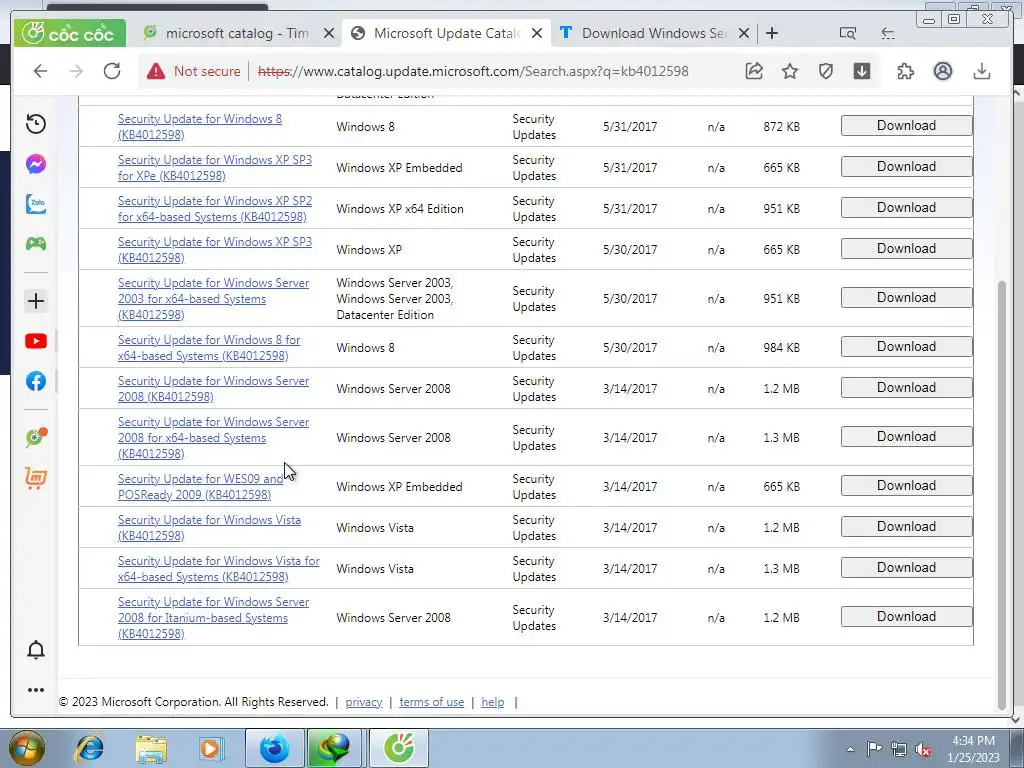Close the Microsoft Update Catalog tab

click(x=537, y=33)
